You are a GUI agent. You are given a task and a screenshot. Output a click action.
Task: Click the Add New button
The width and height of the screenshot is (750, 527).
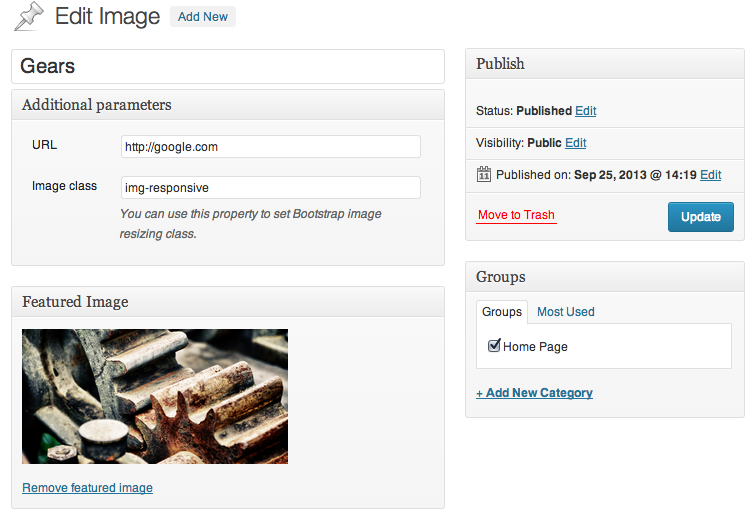pyautogui.click(x=203, y=17)
